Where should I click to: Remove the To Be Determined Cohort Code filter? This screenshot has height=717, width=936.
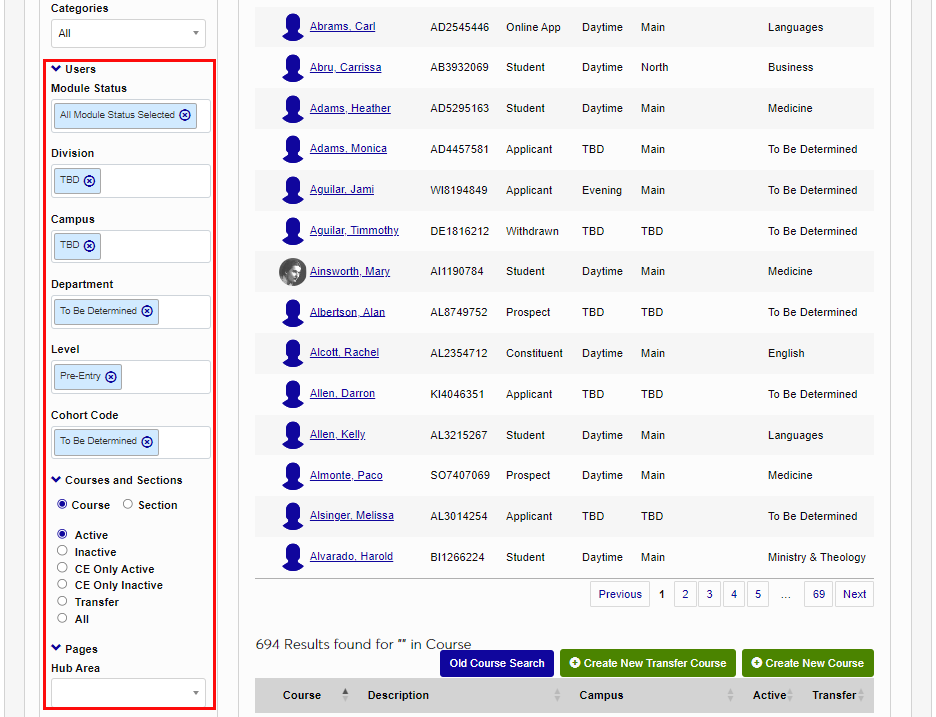[147, 441]
